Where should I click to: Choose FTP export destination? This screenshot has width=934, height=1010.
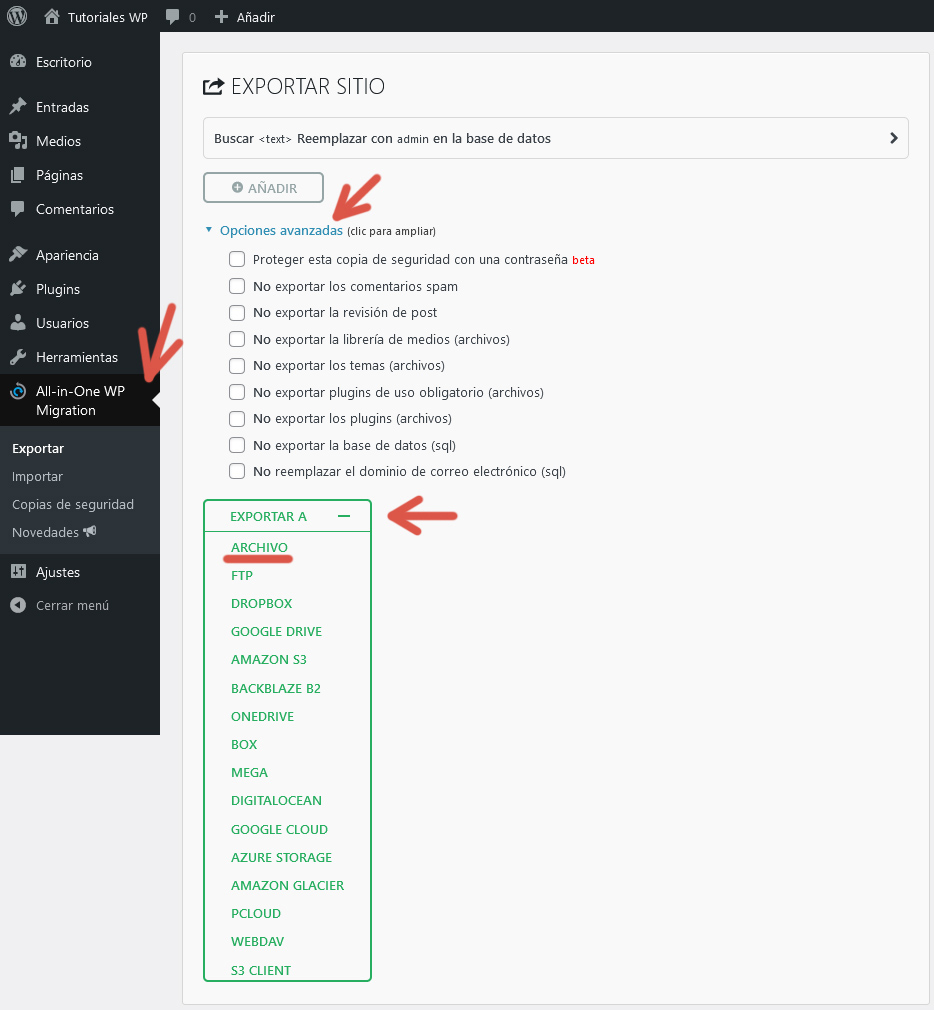pos(242,575)
